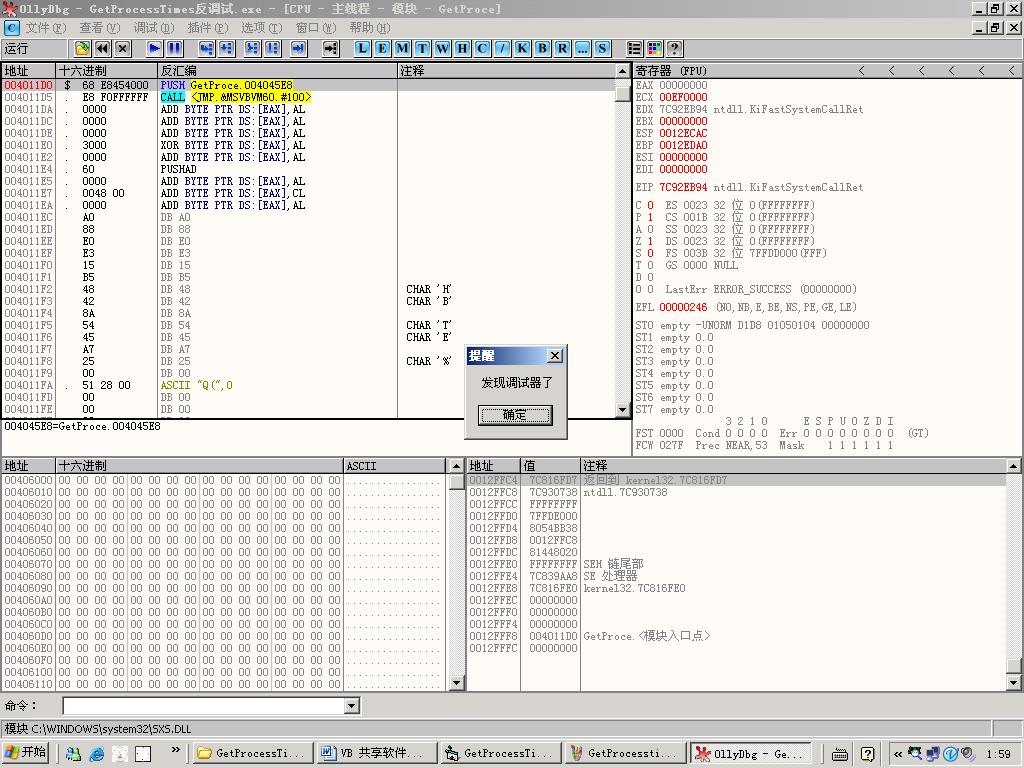Click the Pause execution toolbar icon
Image resolution: width=1024 pixels, height=768 pixels.
tap(175, 48)
